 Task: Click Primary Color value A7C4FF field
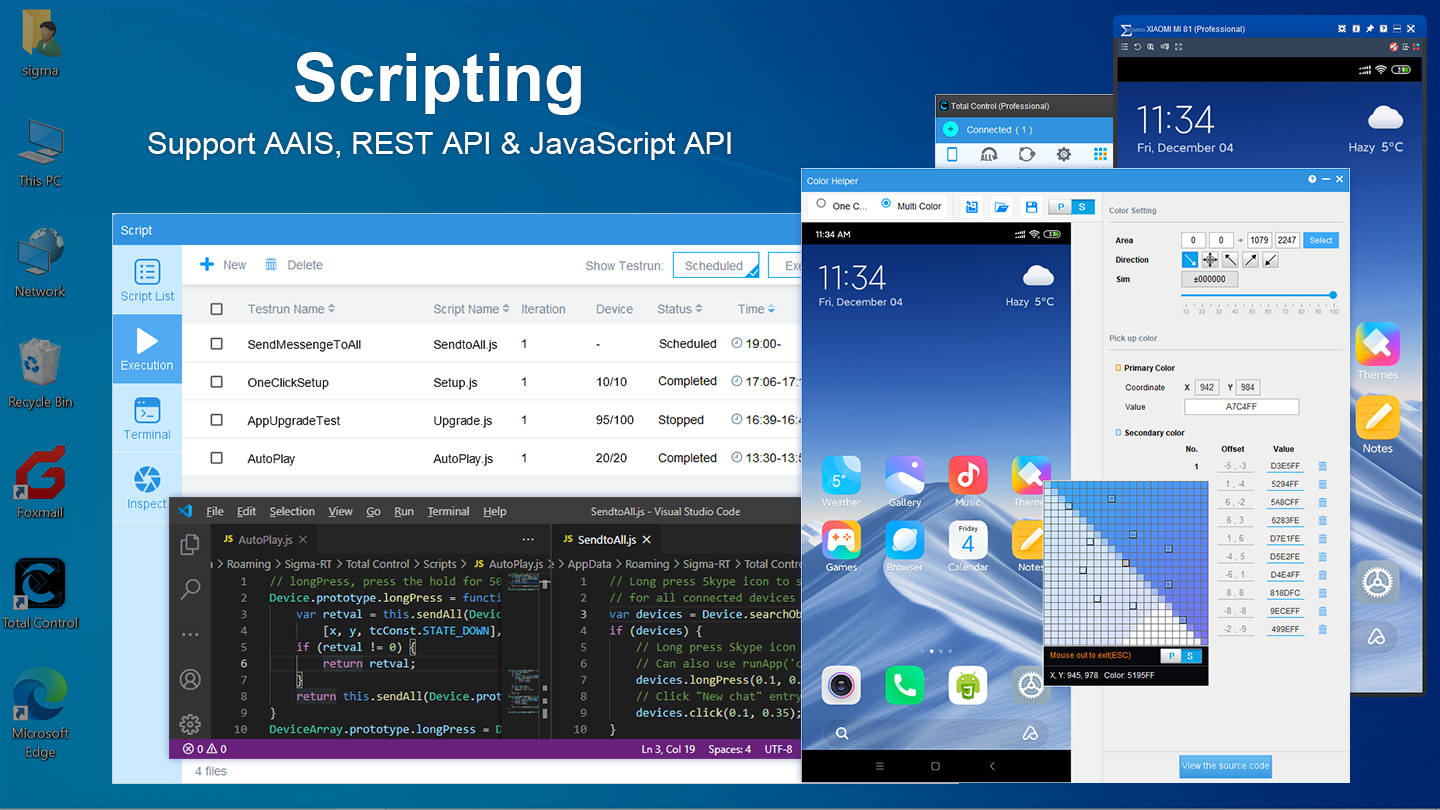pos(1241,407)
